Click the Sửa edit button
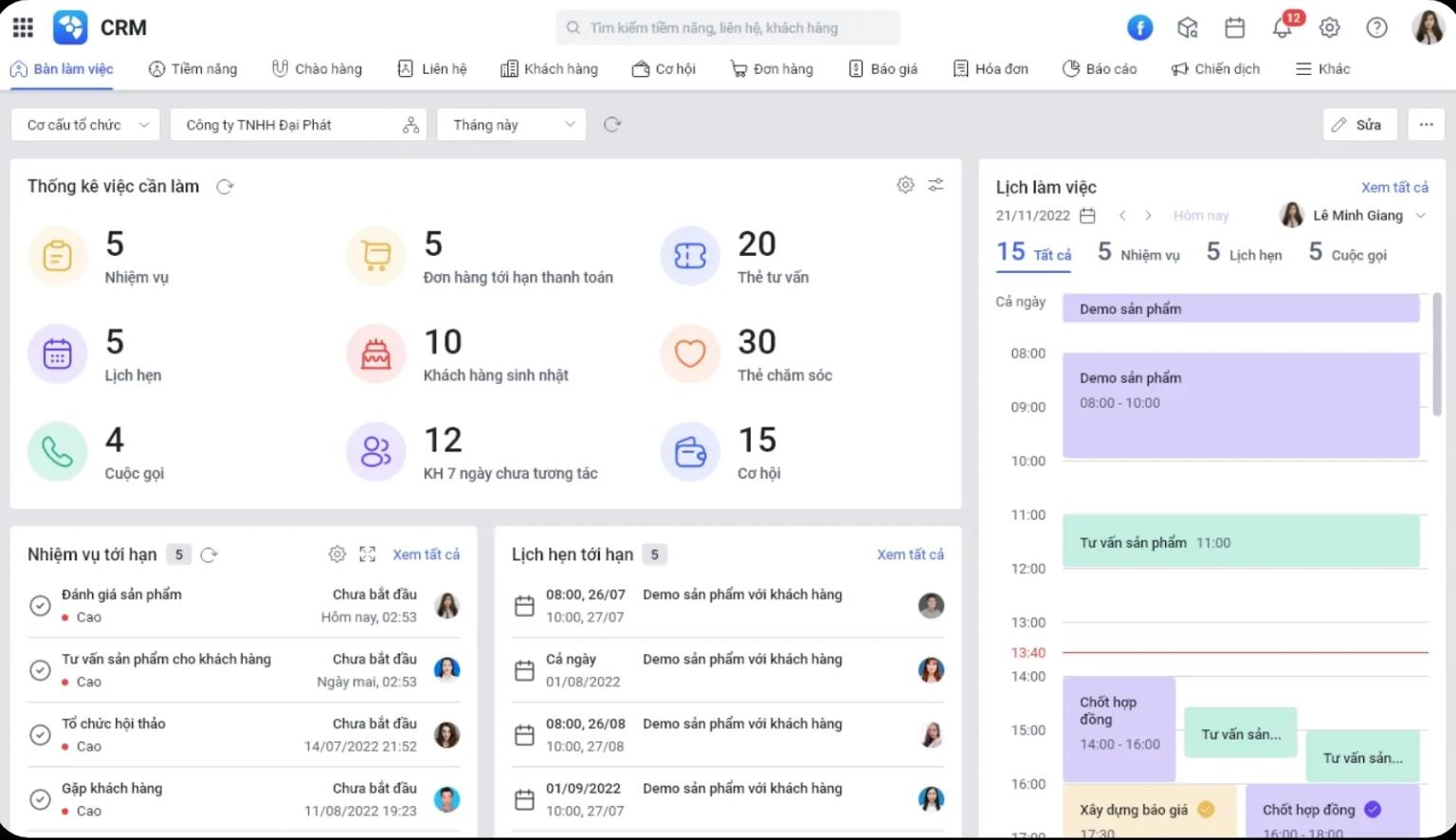Image resolution: width=1456 pixels, height=840 pixels. pos(1358,125)
